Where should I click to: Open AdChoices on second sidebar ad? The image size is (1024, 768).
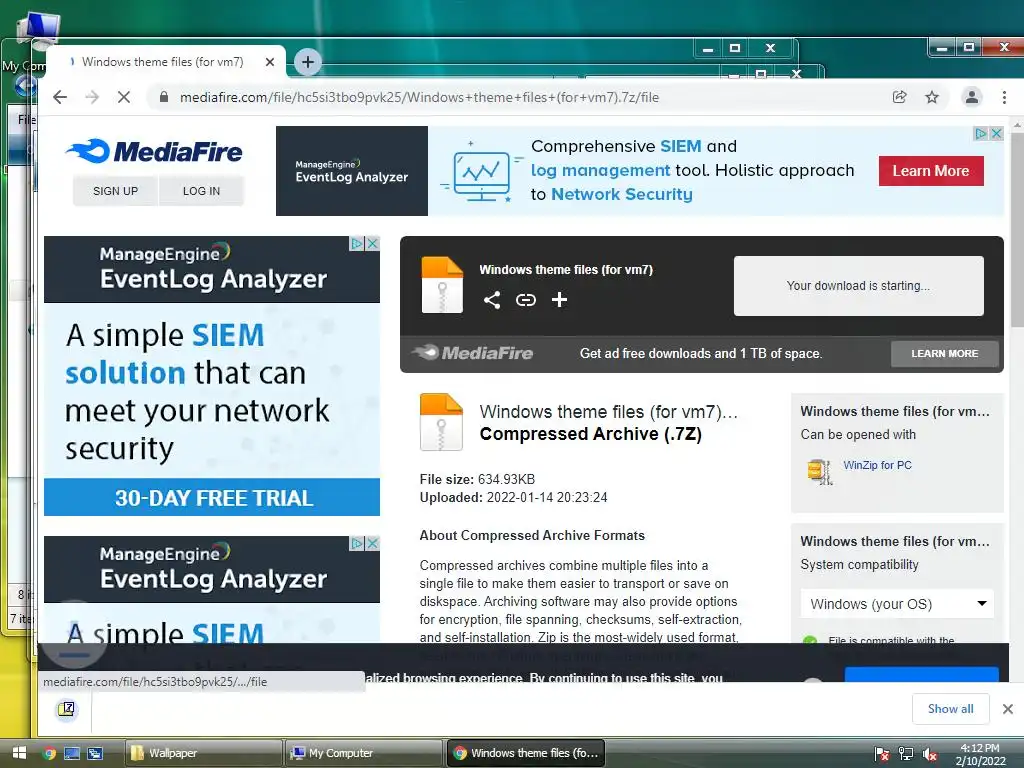pyautogui.click(x=357, y=543)
